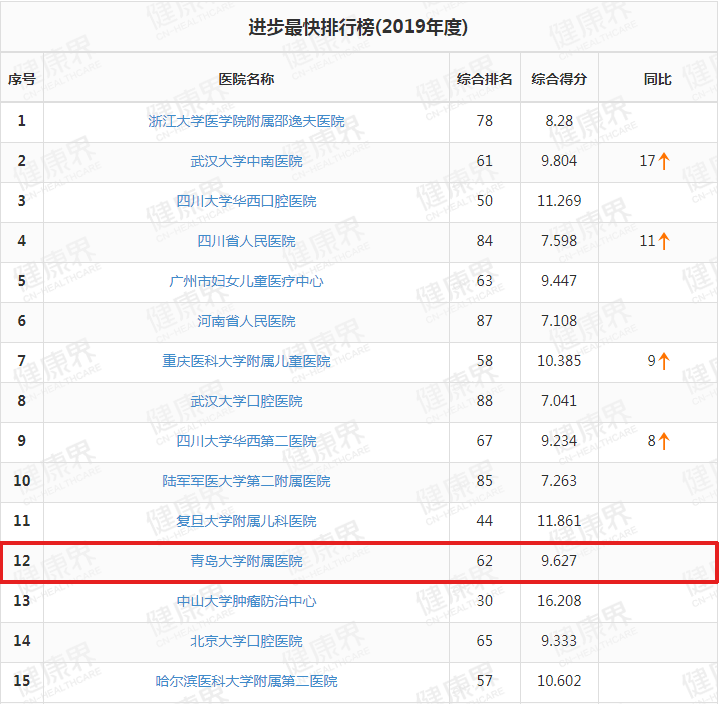Select the 武汉大学口腔医院 link

pos(246,401)
